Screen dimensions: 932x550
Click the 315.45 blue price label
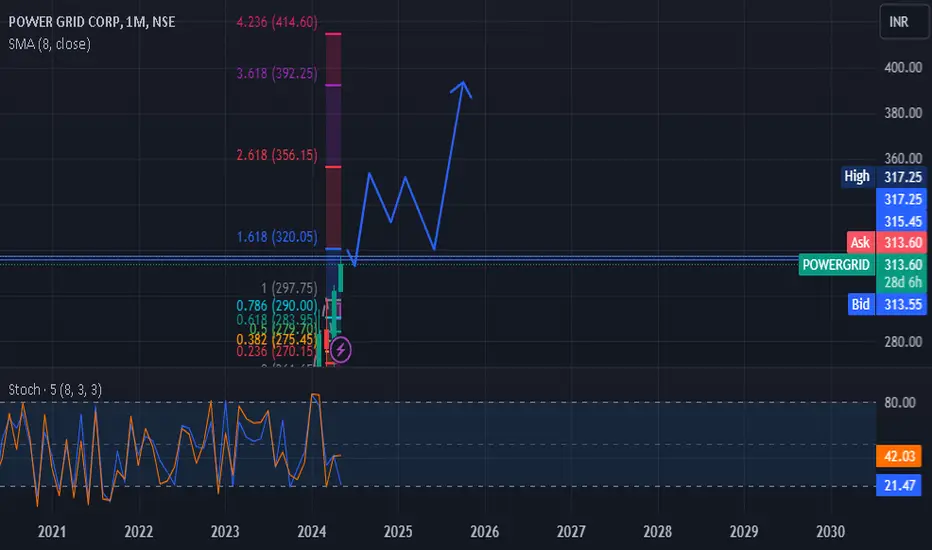pos(902,221)
